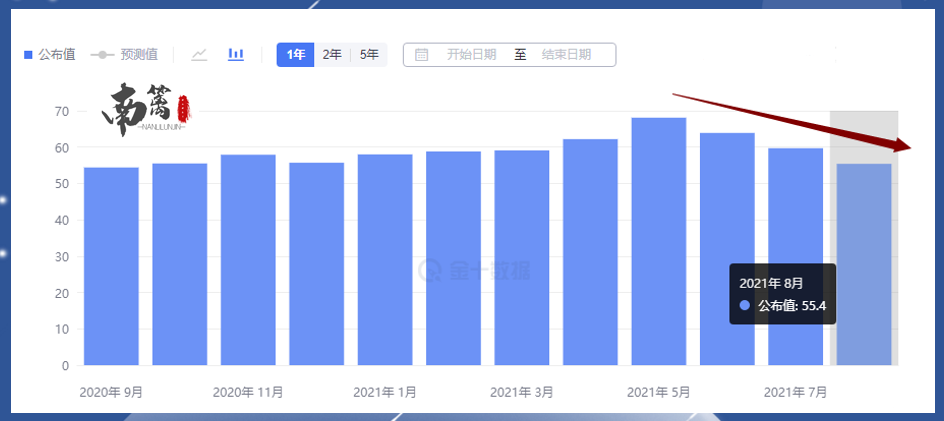Image resolution: width=944 pixels, height=421 pixels.
Task: Click the 2020年 11月 axis label
Action: point(248,393)
